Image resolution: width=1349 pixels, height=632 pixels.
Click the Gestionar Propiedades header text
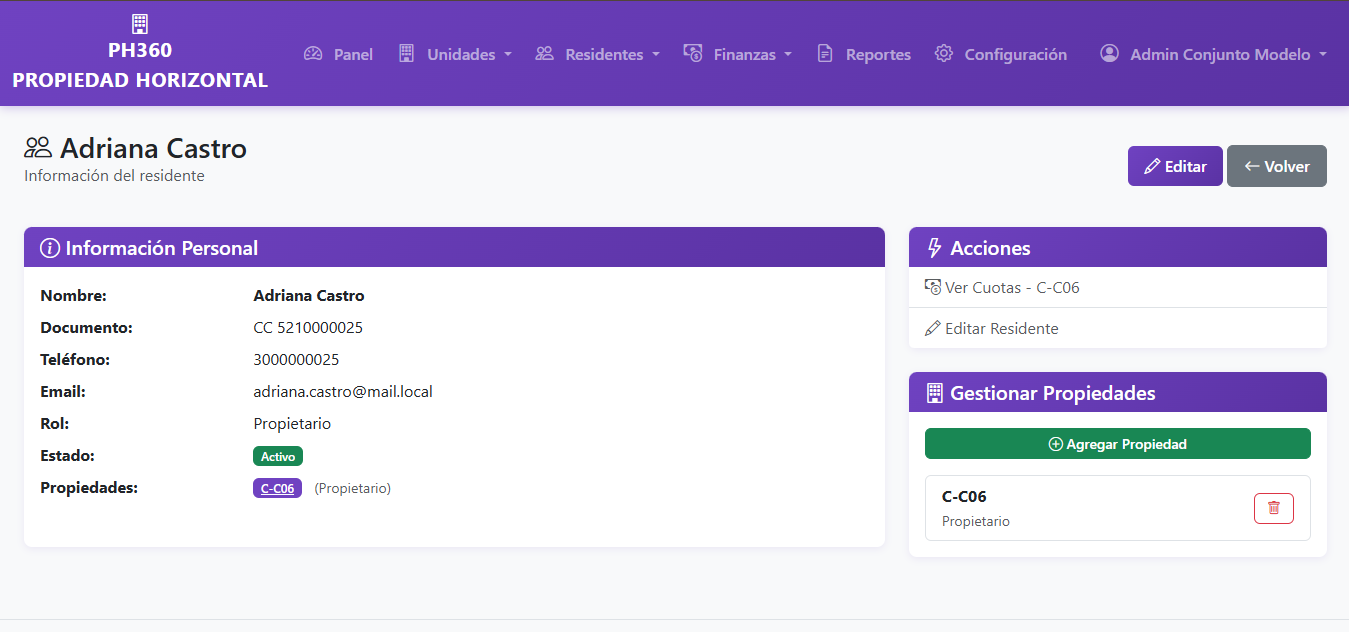1053,393
